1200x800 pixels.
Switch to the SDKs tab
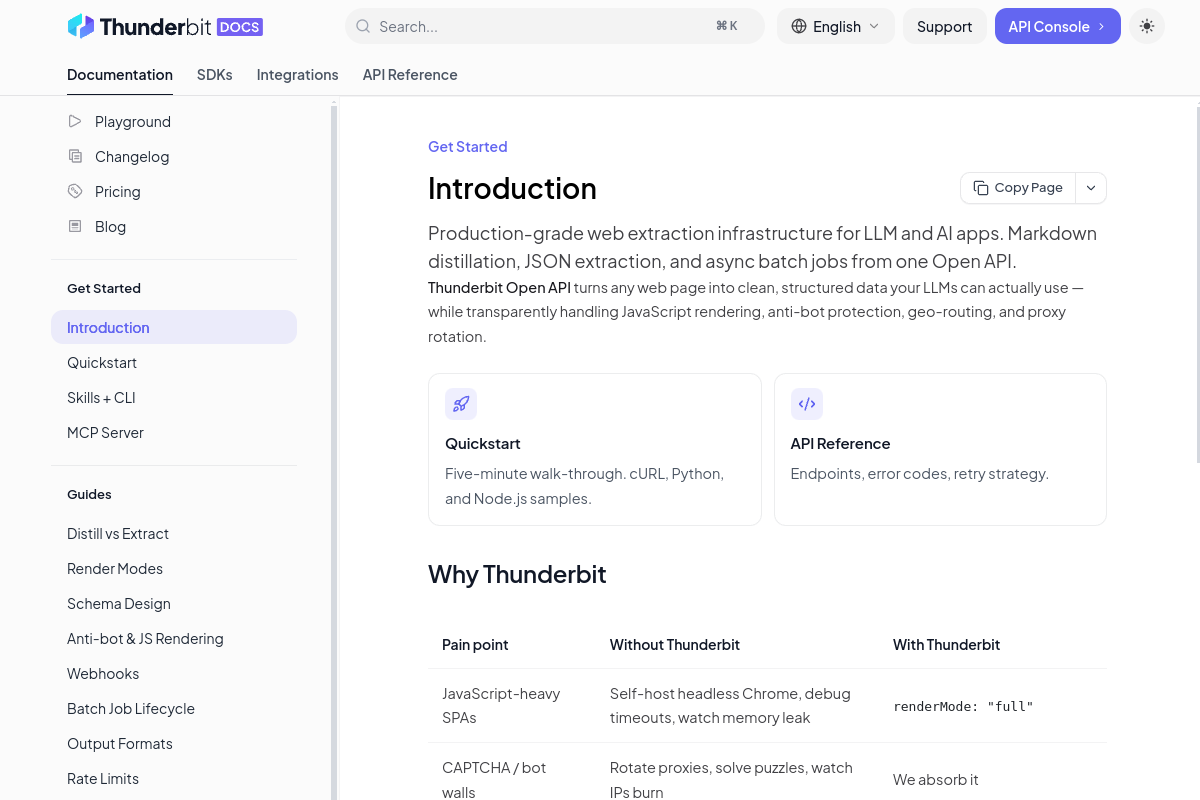(215, 75)
